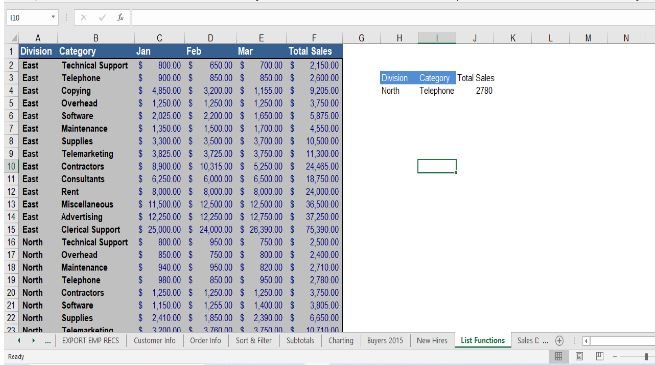Open the Sales C... sheet tab
Image resolution: width=655 pixels, height=365 pixels.
532,340
